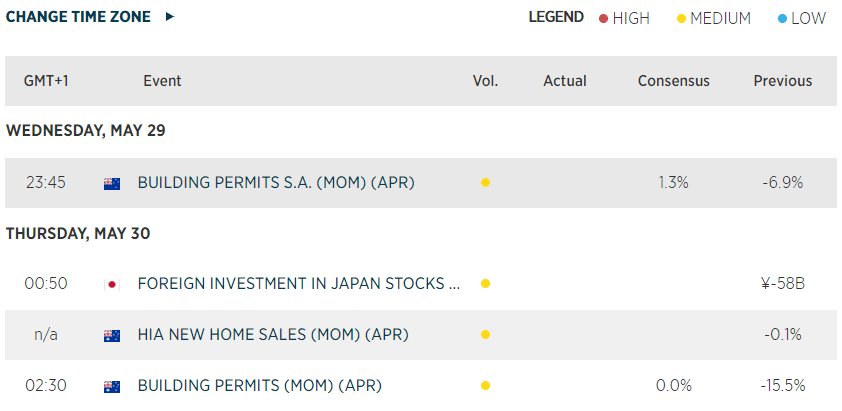Image resolution: width=842 pixels, height=411 pixels.
Task: Click the Consensus column header
Action: coord(673,81)
